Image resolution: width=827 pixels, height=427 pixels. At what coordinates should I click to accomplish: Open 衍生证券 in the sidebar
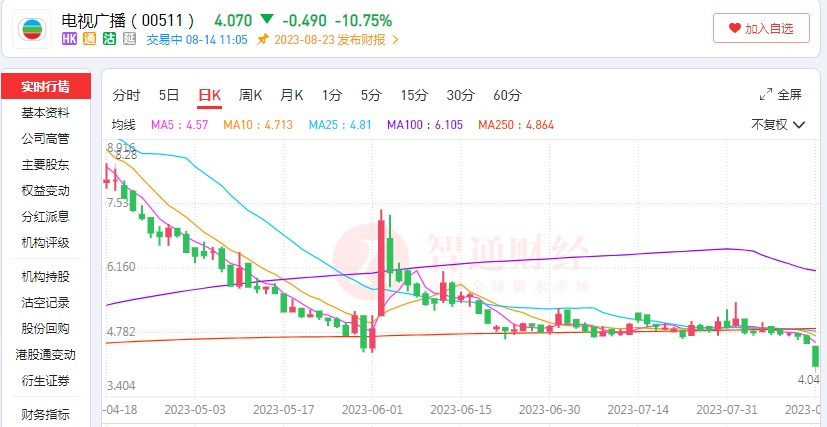45,381
